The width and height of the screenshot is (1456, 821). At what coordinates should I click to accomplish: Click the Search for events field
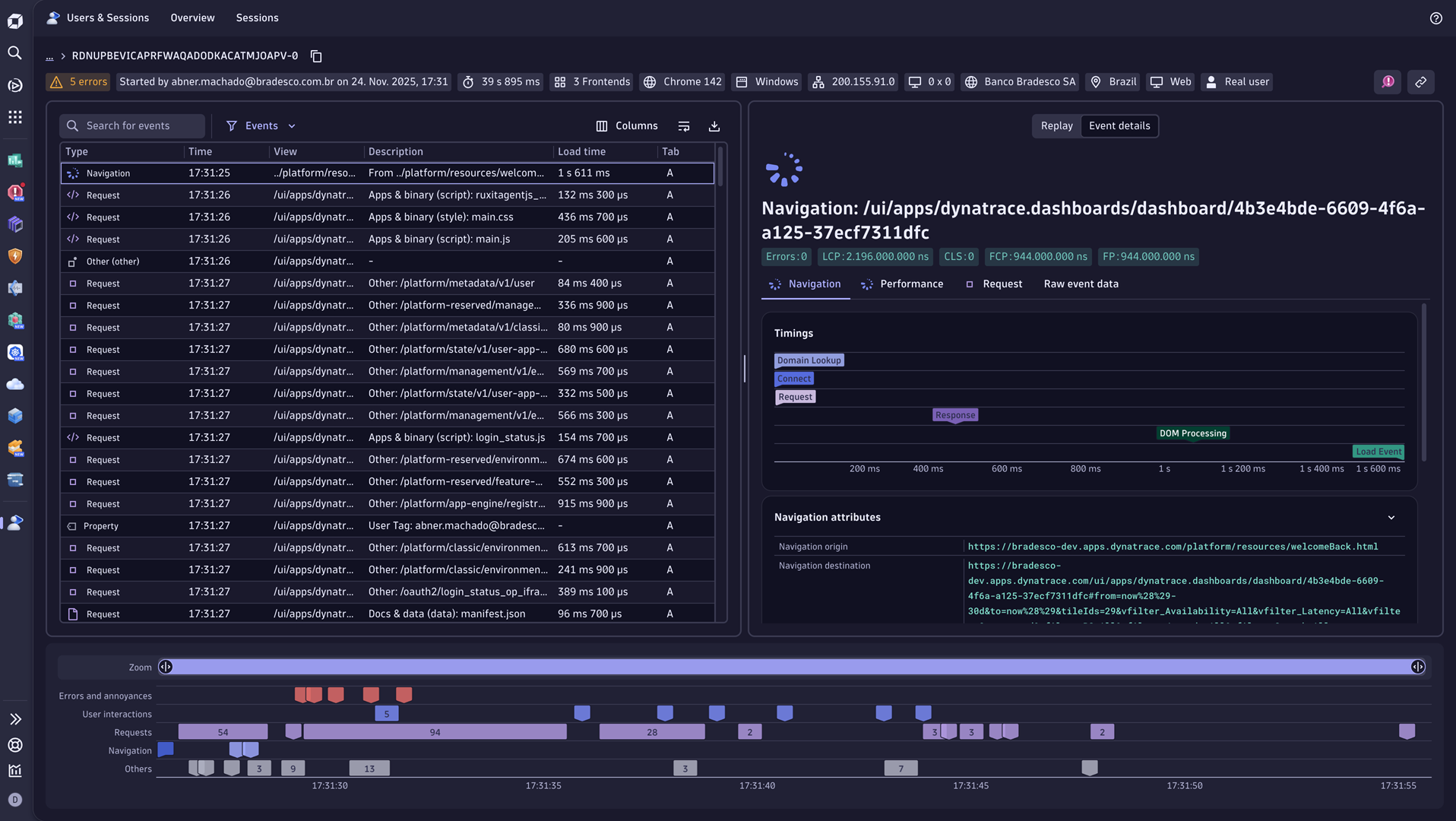click(133, 126)
